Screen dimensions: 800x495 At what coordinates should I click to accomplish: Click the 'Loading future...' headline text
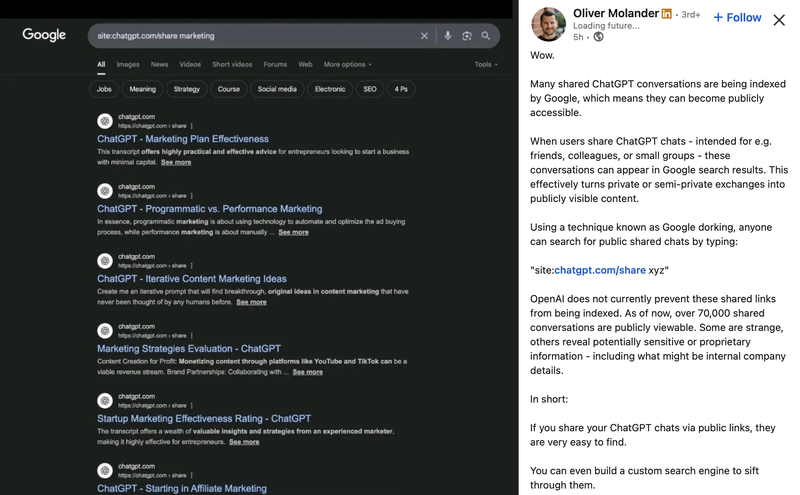(x=606, y=26)
